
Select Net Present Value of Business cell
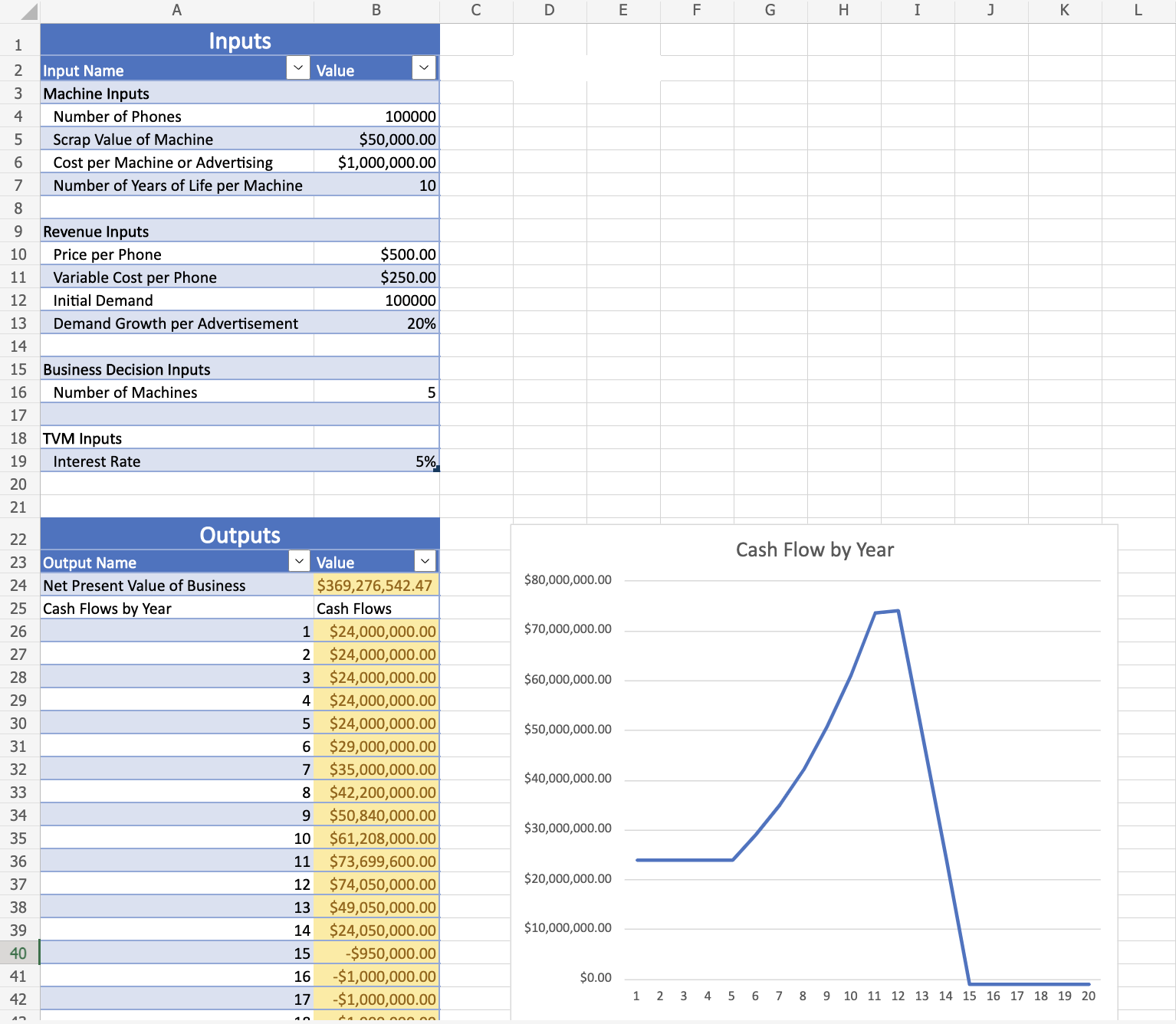(x=177, y=585)
